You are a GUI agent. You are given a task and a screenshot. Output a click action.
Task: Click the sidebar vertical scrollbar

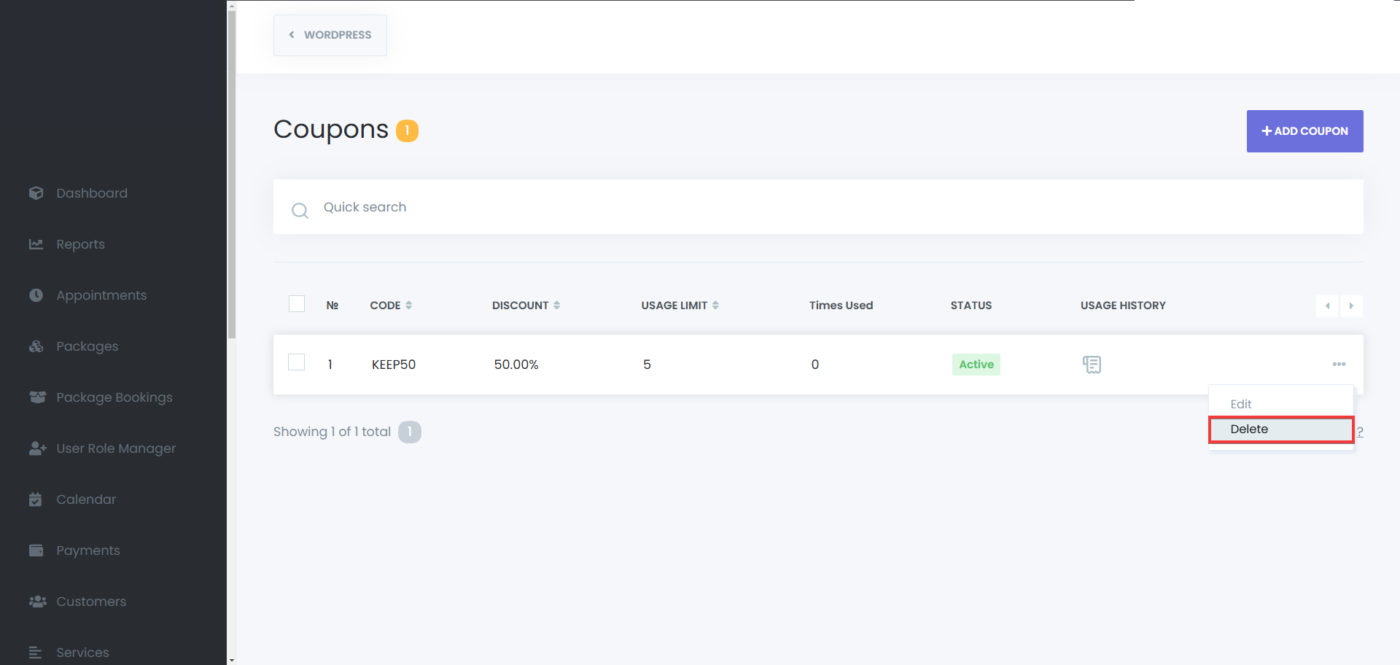(232, 170)
